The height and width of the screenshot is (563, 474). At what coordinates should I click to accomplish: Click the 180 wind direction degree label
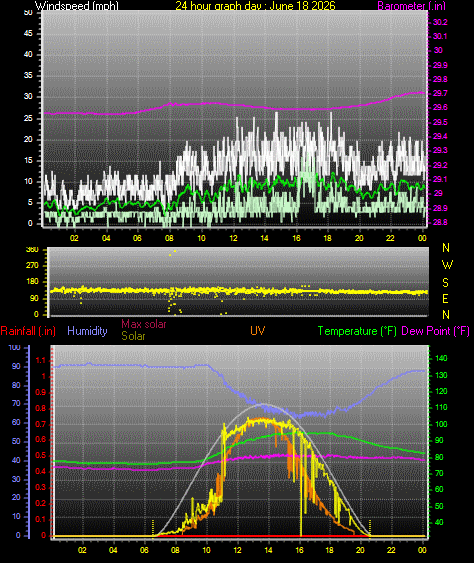pyautogui.click(x=32, y=282)
